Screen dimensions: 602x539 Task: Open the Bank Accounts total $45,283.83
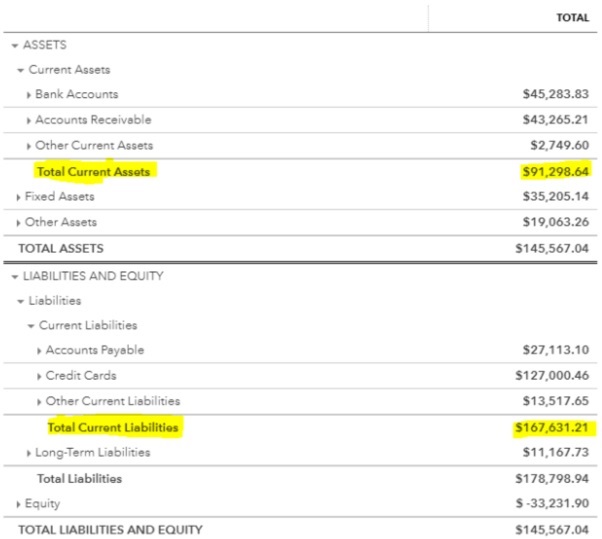tap(555, 95)
